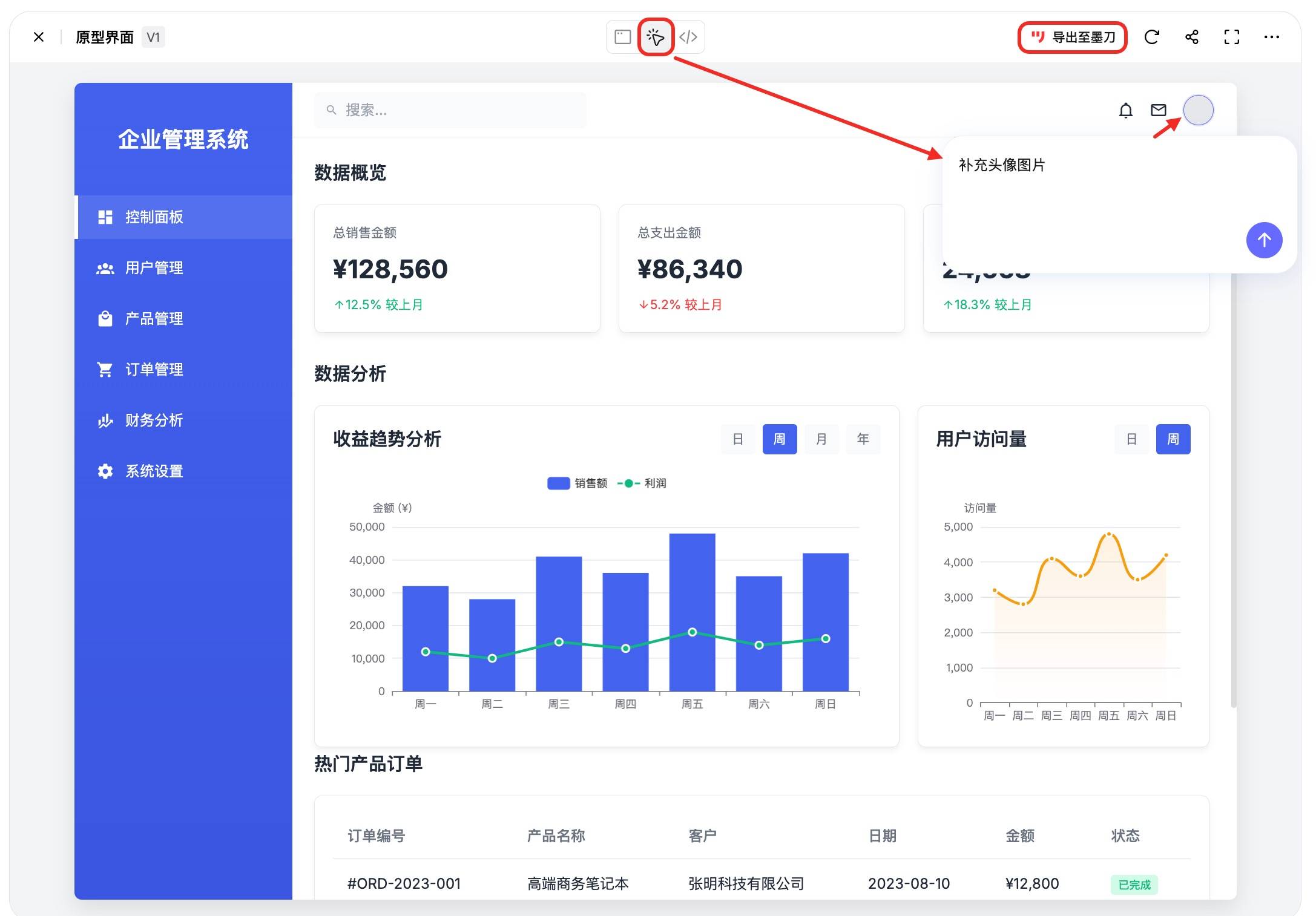Click the search magnifier icon
Image resolution: width=1316 pixels, height=916 pixels.
331,110
